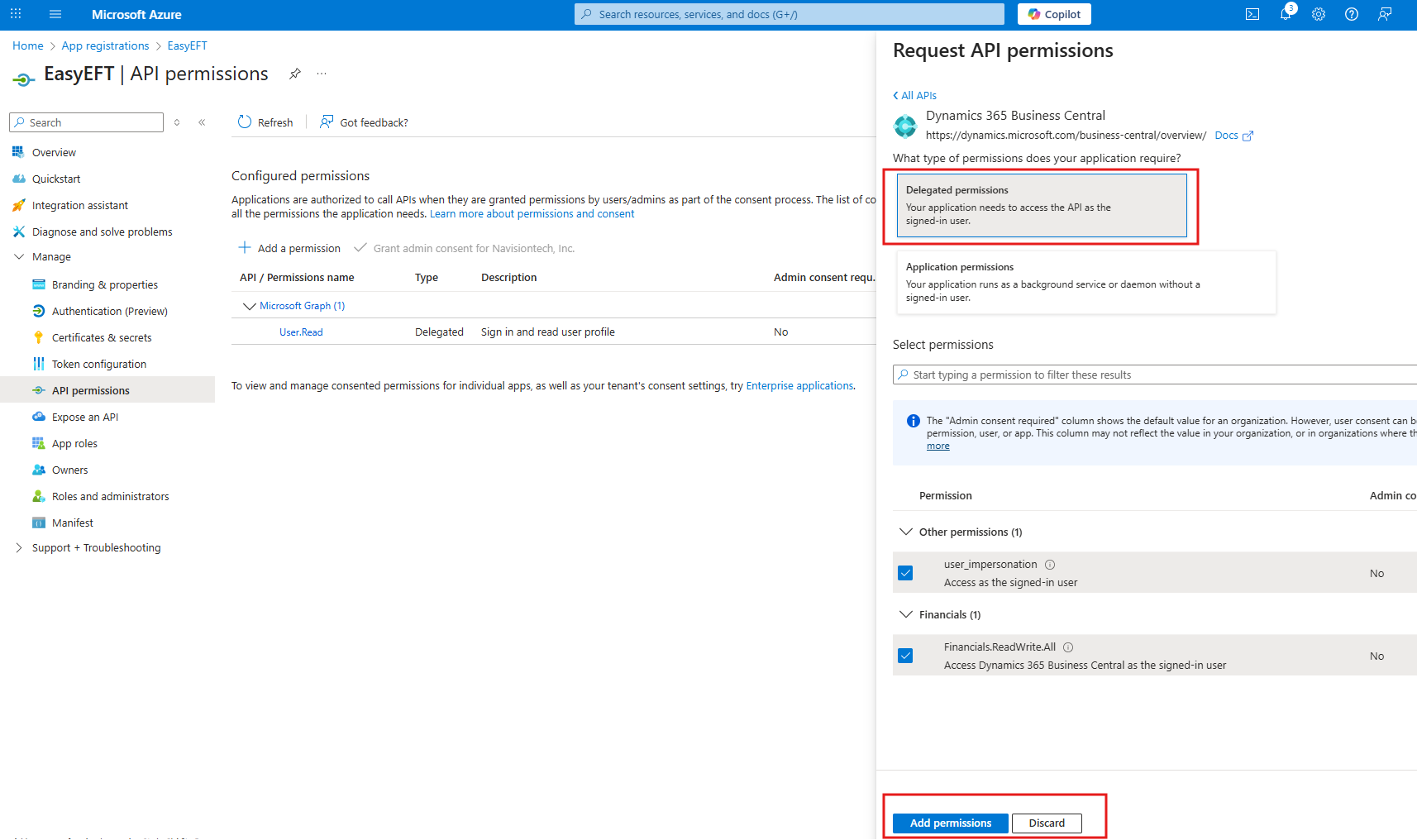This screenshot has height=840, width=1417.
Task: Uncheck the user_impersonation permission checkbox
Action: click(x=906, y=573)
